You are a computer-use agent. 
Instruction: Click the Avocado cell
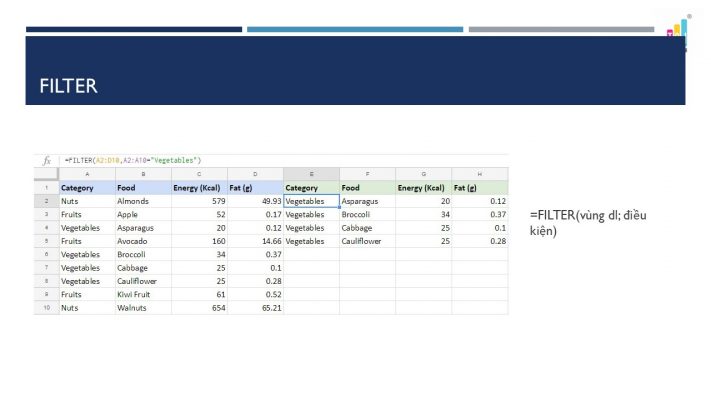pyautogui.click(x=142, y=241)
